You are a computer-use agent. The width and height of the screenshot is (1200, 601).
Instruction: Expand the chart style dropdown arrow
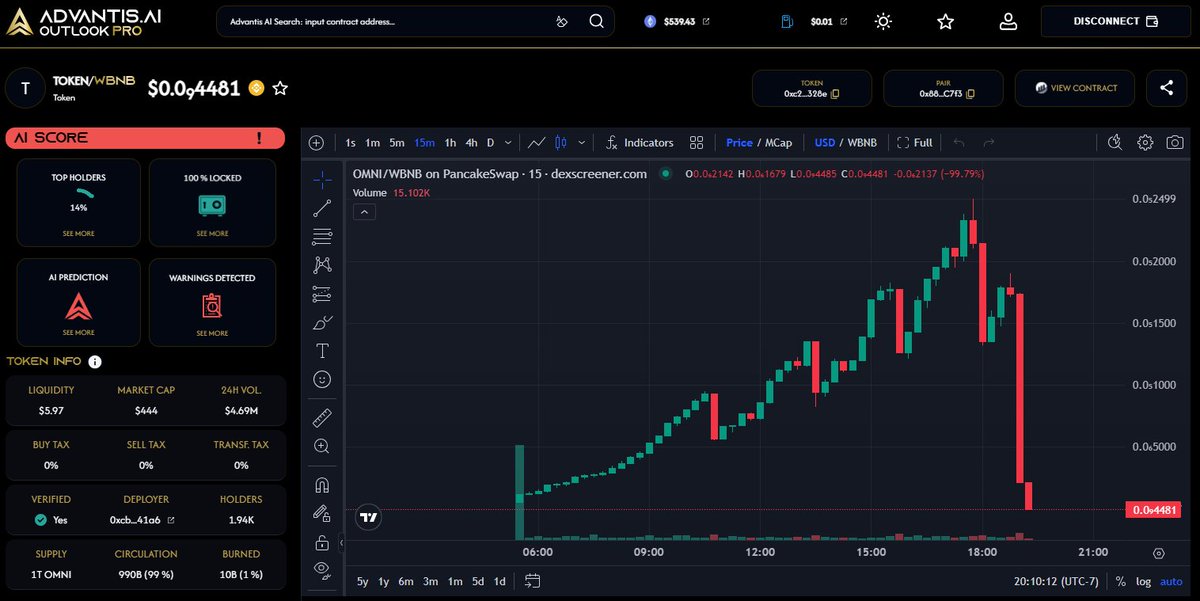(581, 143)
